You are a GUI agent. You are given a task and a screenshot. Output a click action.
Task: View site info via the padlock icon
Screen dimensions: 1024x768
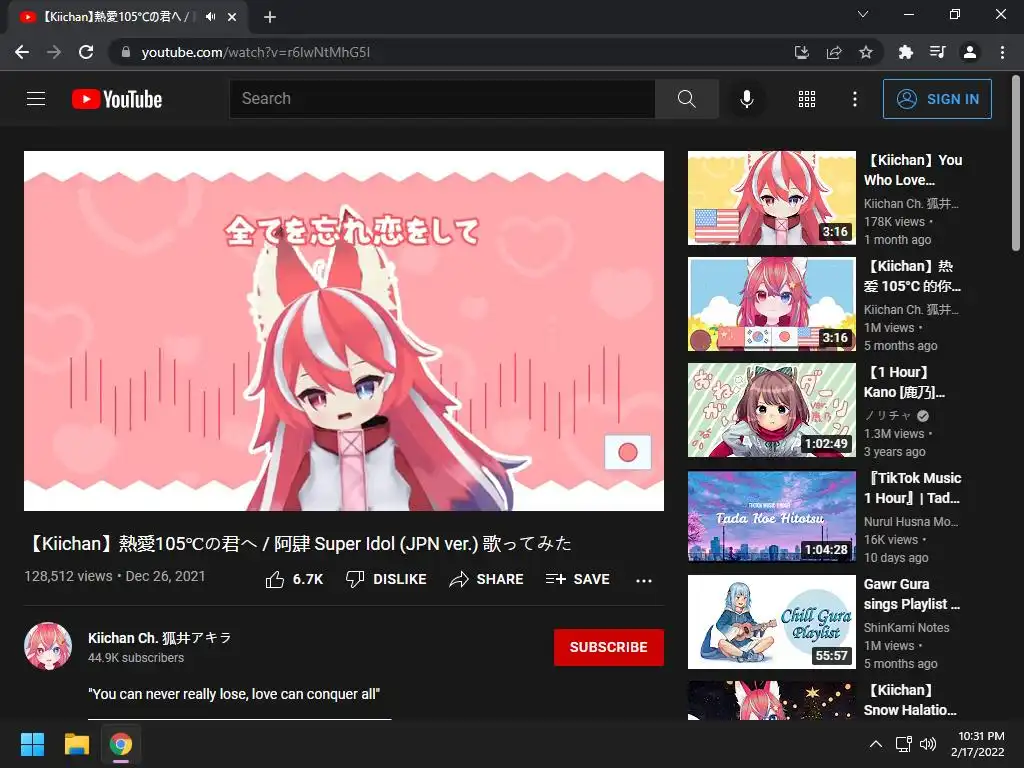click(x=126, y=52)
